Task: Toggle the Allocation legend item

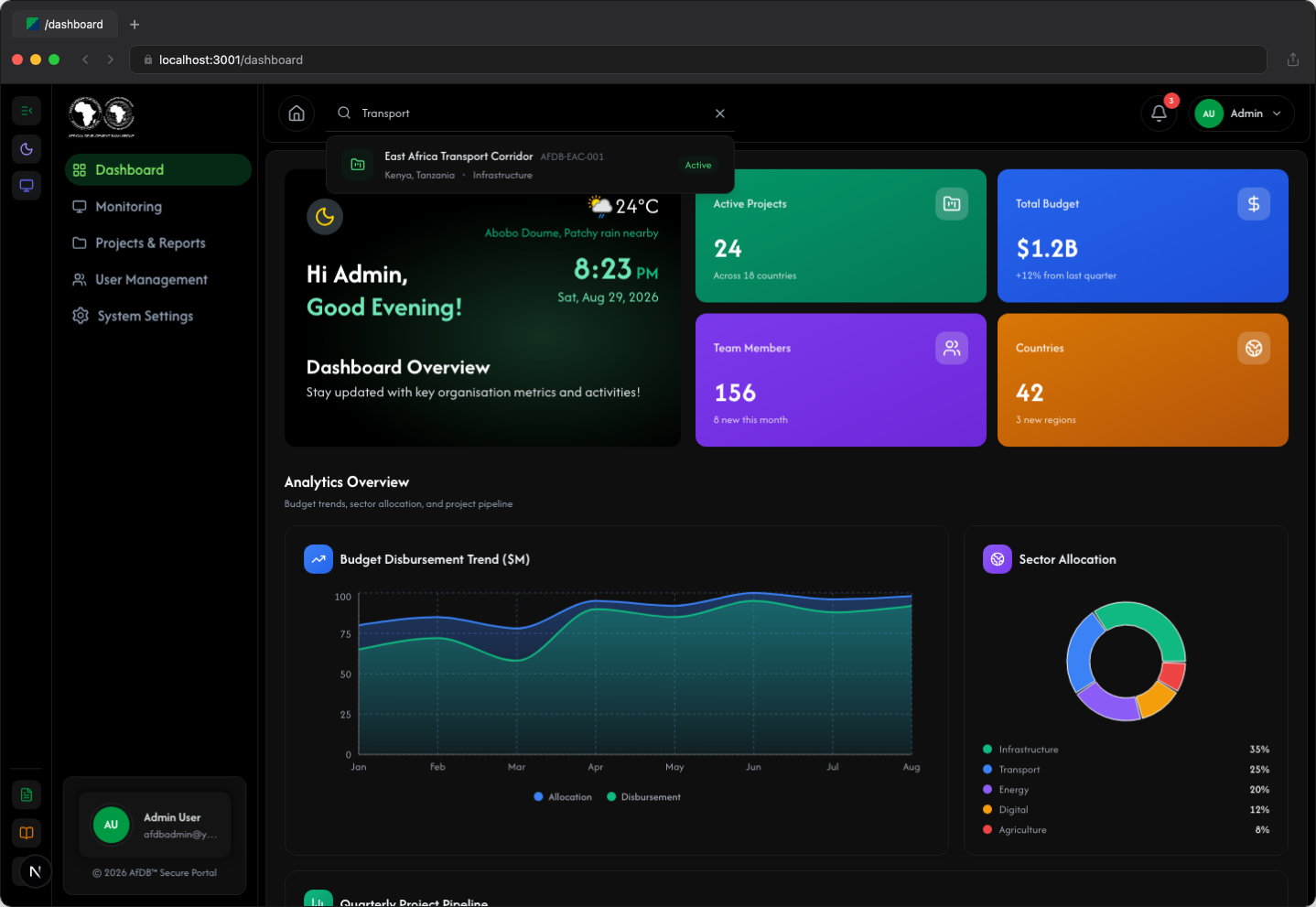Action: coord(563,797)
